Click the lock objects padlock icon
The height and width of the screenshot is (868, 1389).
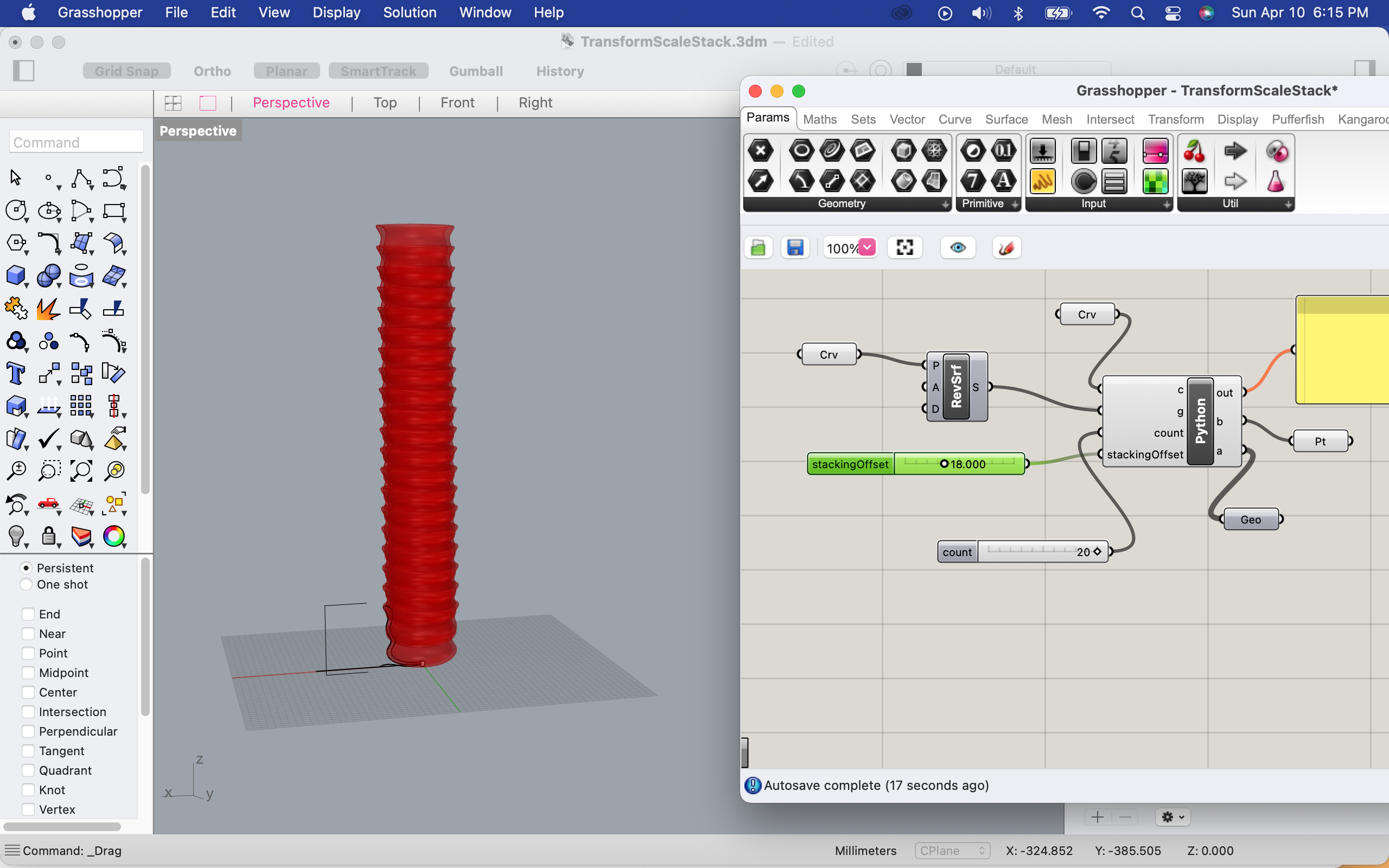(48, 536)
